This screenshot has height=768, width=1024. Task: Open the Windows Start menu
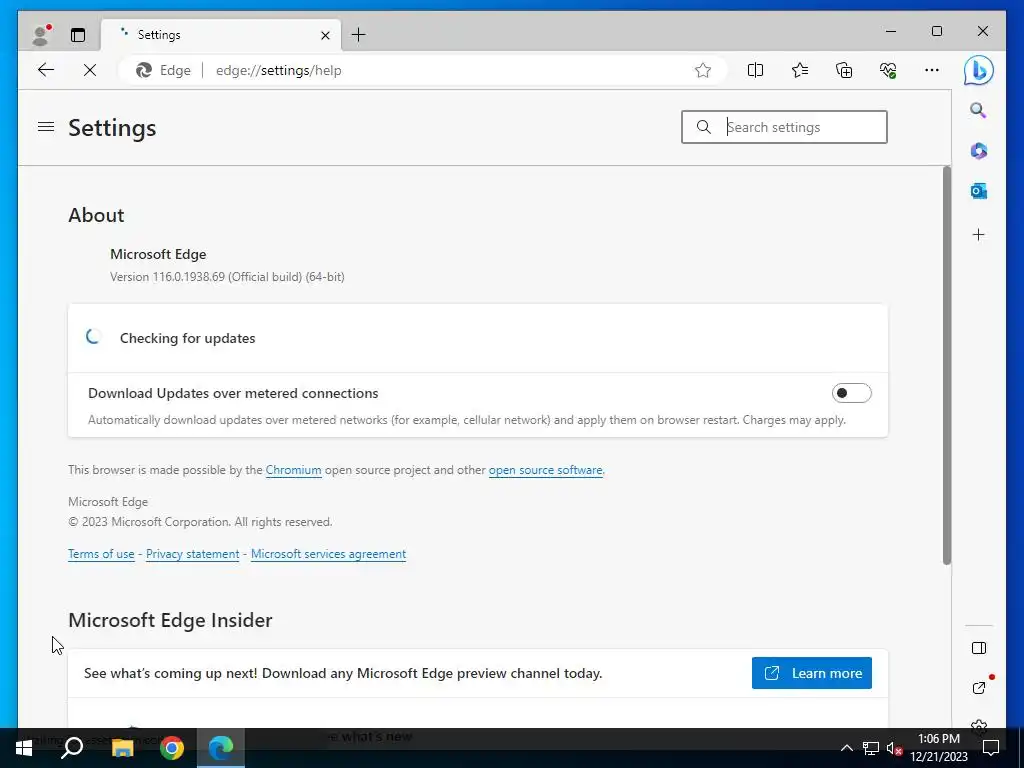24,748
